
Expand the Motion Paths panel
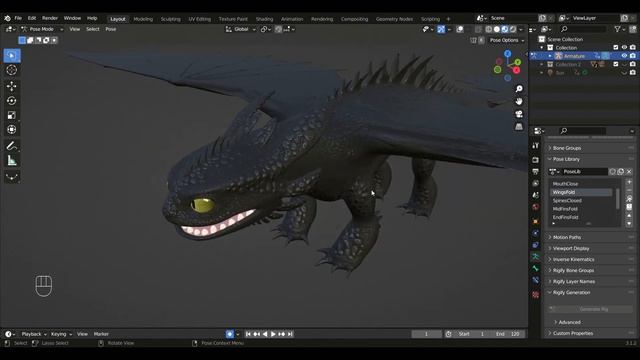[x=567, y=237]
